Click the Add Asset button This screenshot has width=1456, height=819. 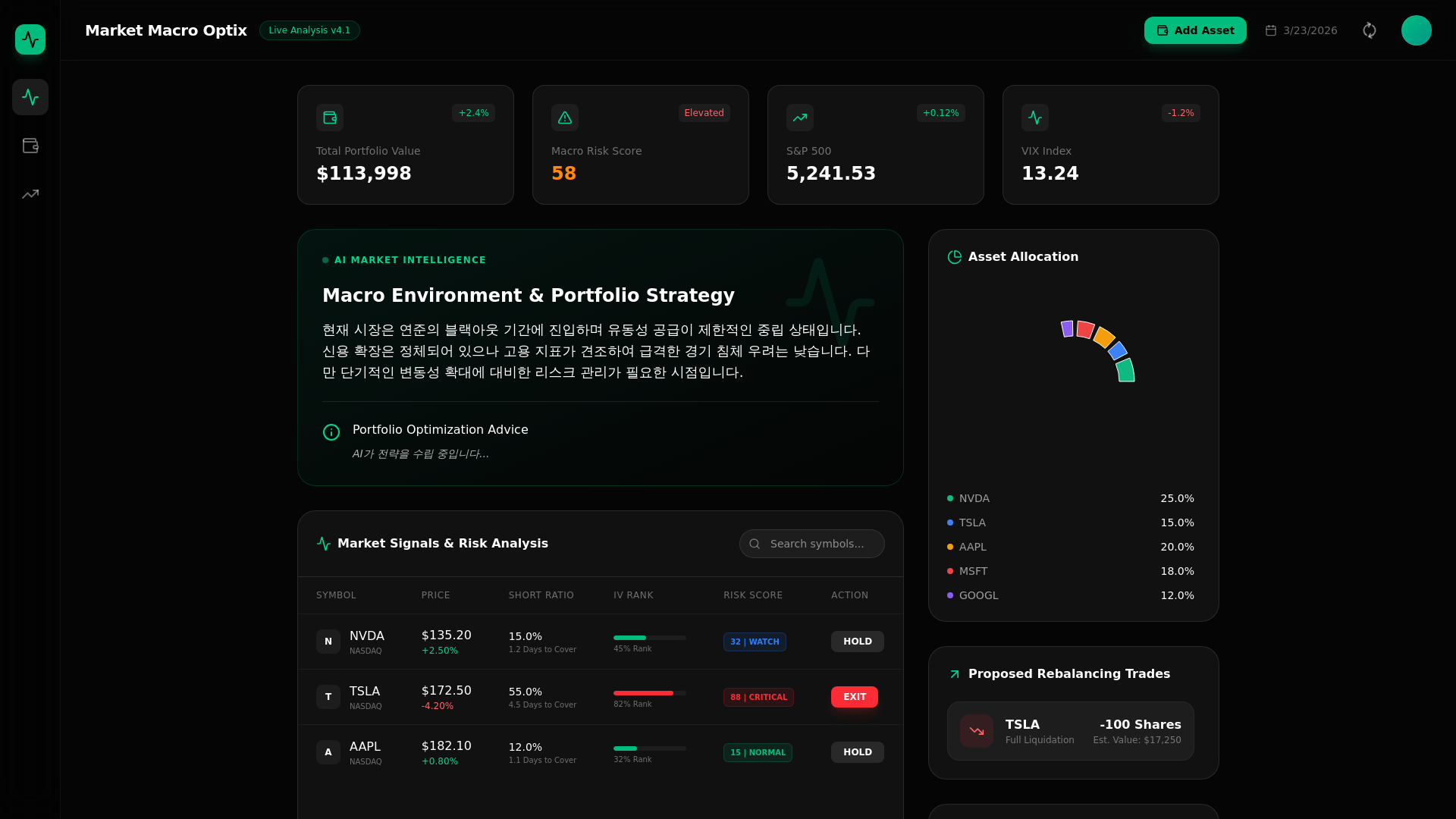click(1195, 30)
